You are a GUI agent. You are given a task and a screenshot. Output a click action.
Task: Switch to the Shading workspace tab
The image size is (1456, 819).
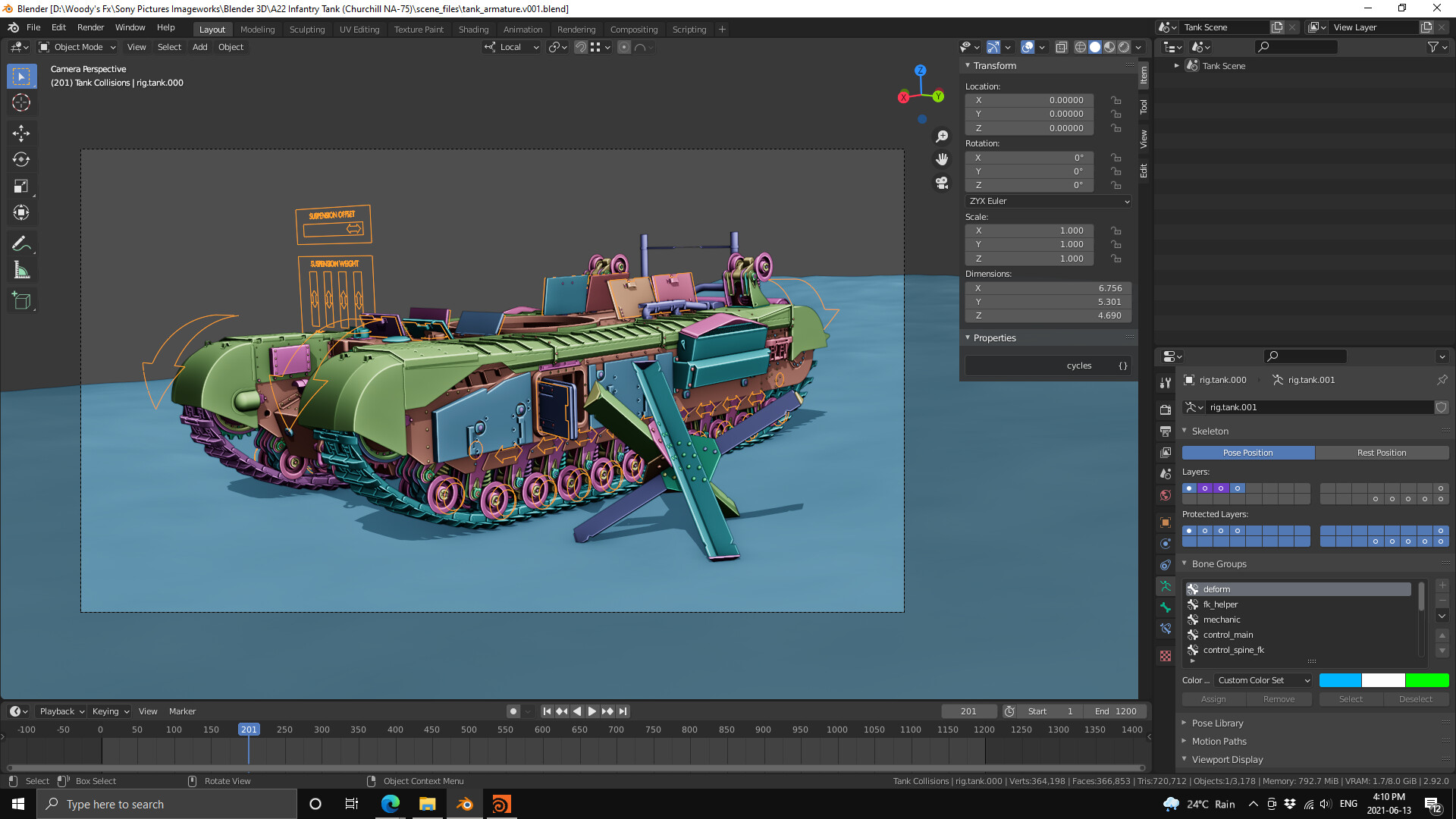473,29
